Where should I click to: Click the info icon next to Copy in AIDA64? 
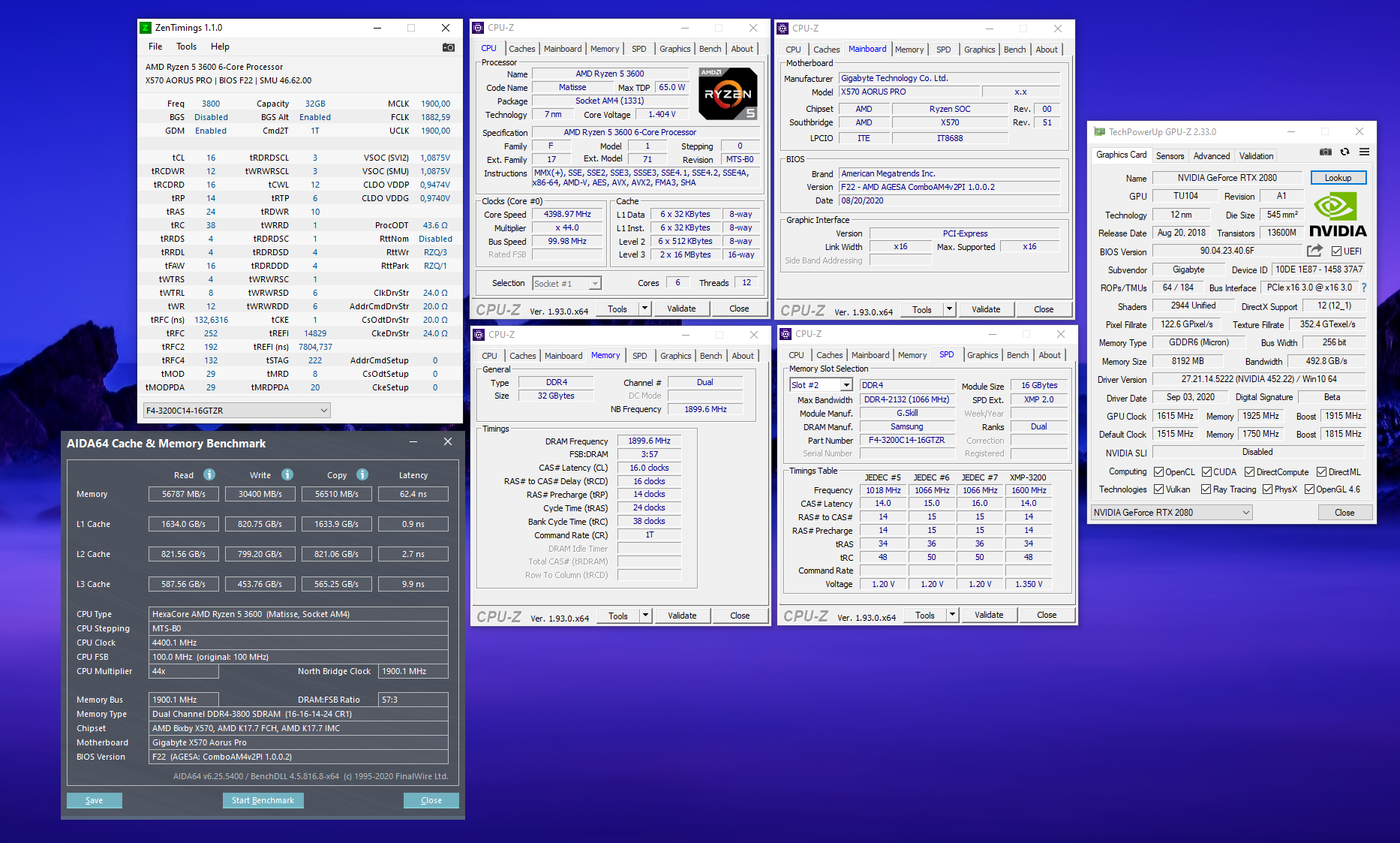tap(362, 474)
